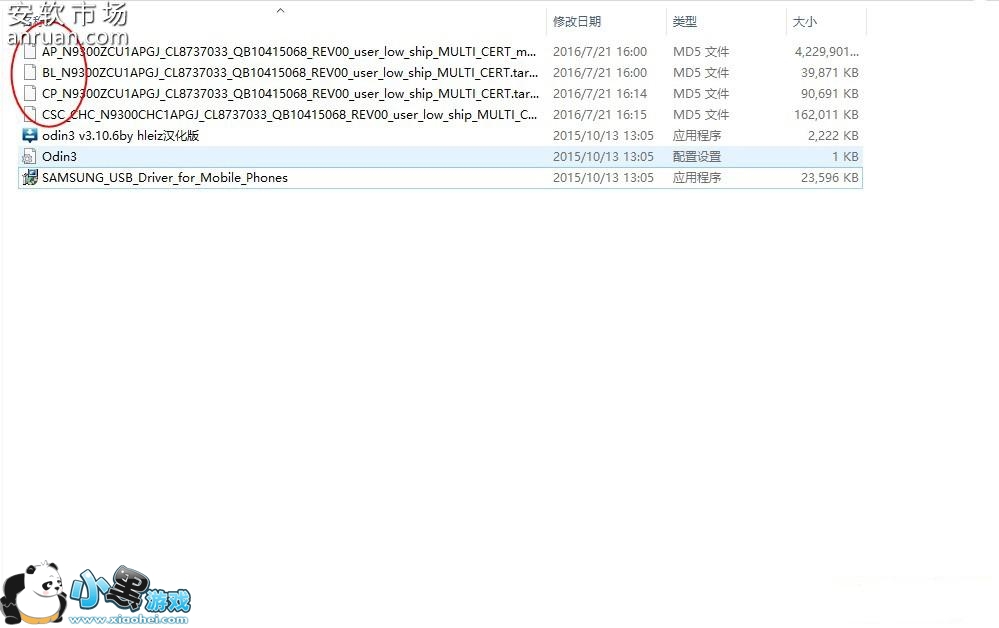The image size is (999, 628).
Task: Select the BL_N9300ZCU1APGJ tar file name
Action: pyautogui.click(x=290, y=73)
